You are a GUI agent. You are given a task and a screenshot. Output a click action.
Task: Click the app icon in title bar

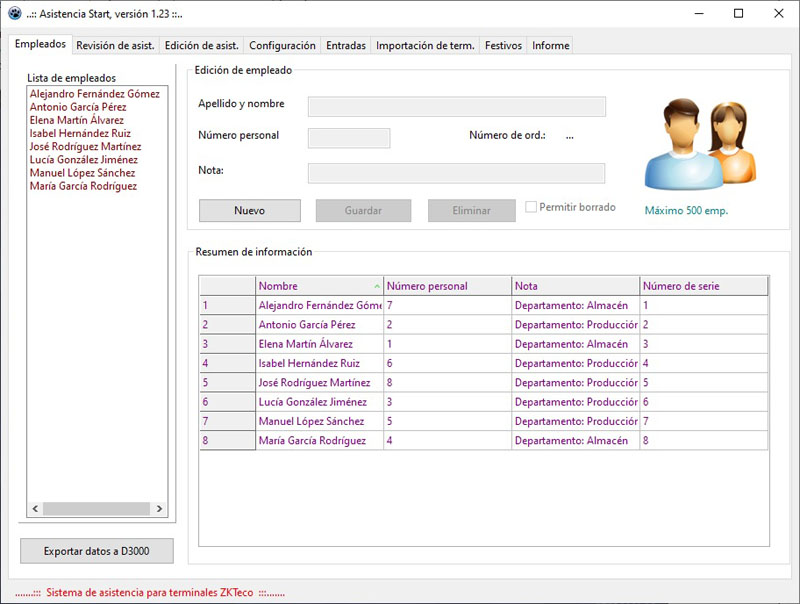(x=15, y=14)
